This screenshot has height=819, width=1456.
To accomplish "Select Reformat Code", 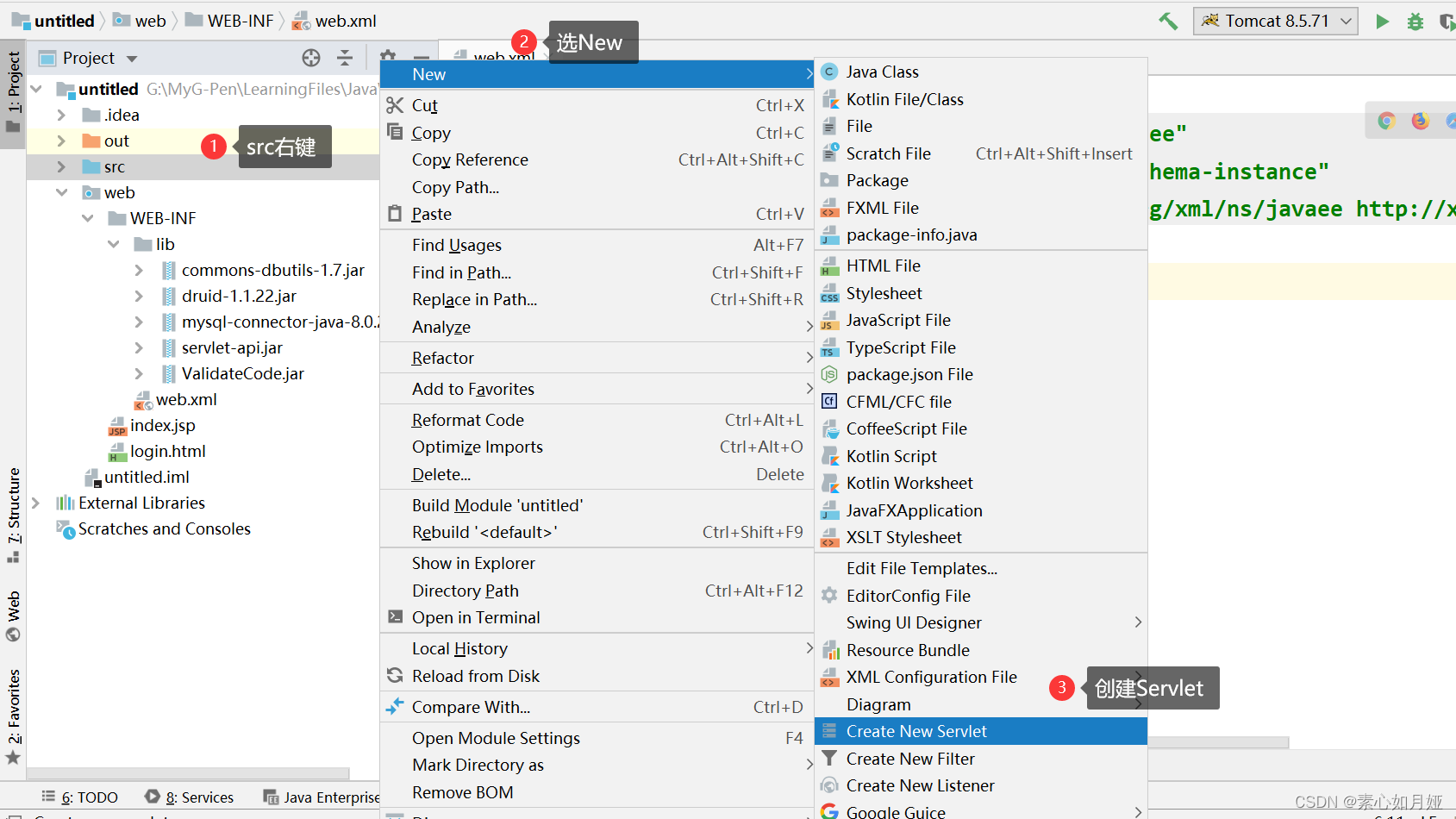I will pyautogui.click(x=597, y=420).
